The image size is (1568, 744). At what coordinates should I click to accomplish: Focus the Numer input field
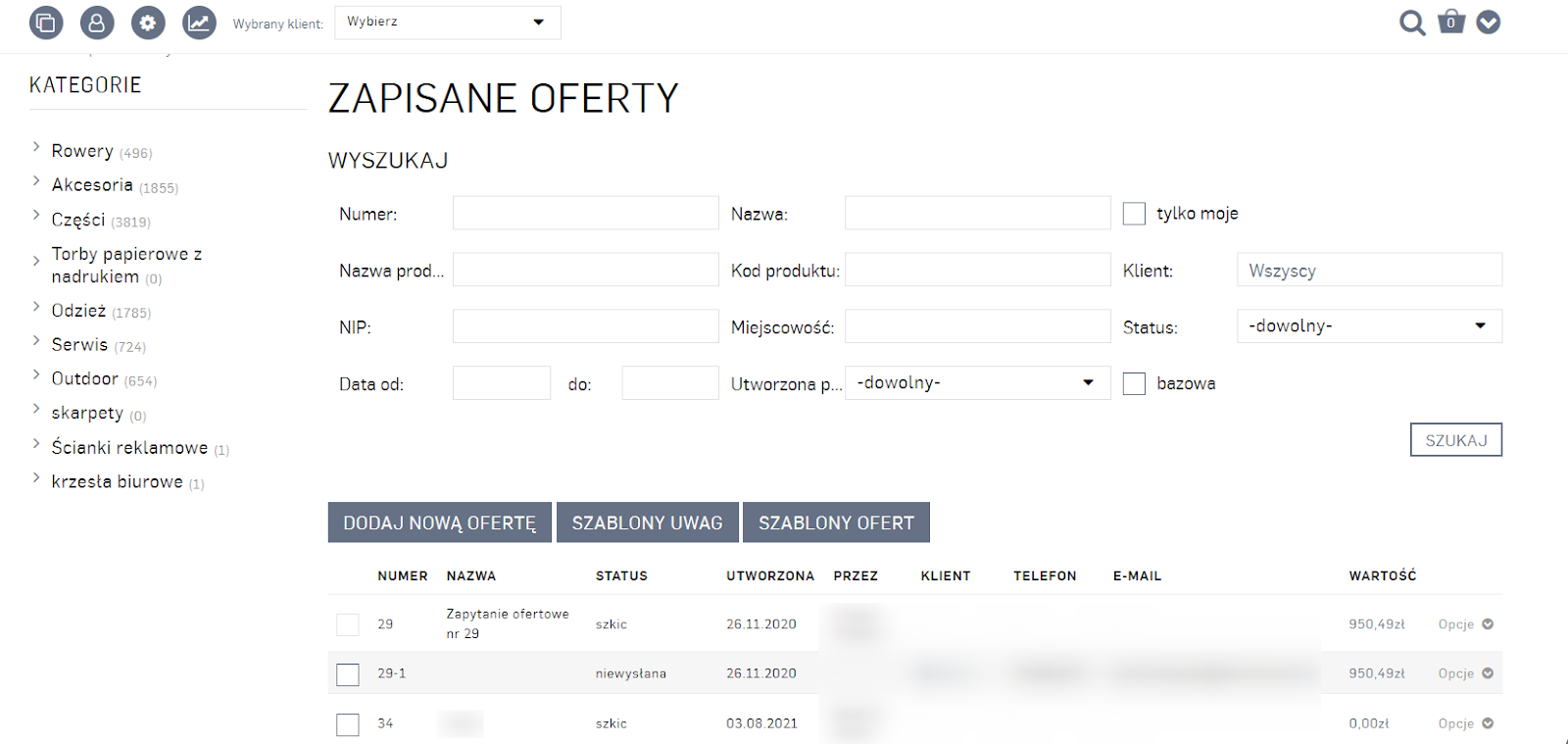(x=585, y=214)
